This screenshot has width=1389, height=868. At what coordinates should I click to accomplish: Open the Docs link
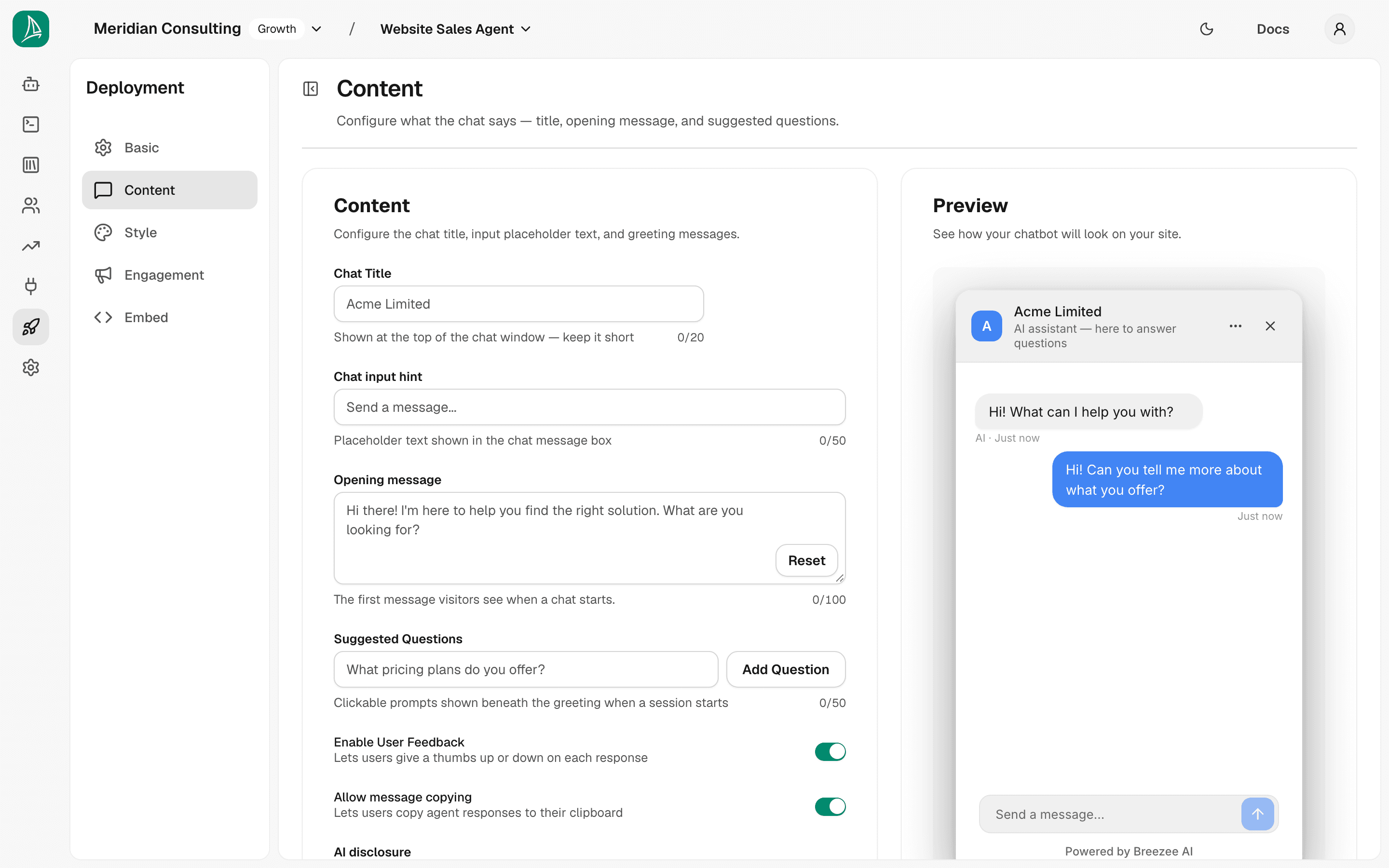coord(1272,29)
